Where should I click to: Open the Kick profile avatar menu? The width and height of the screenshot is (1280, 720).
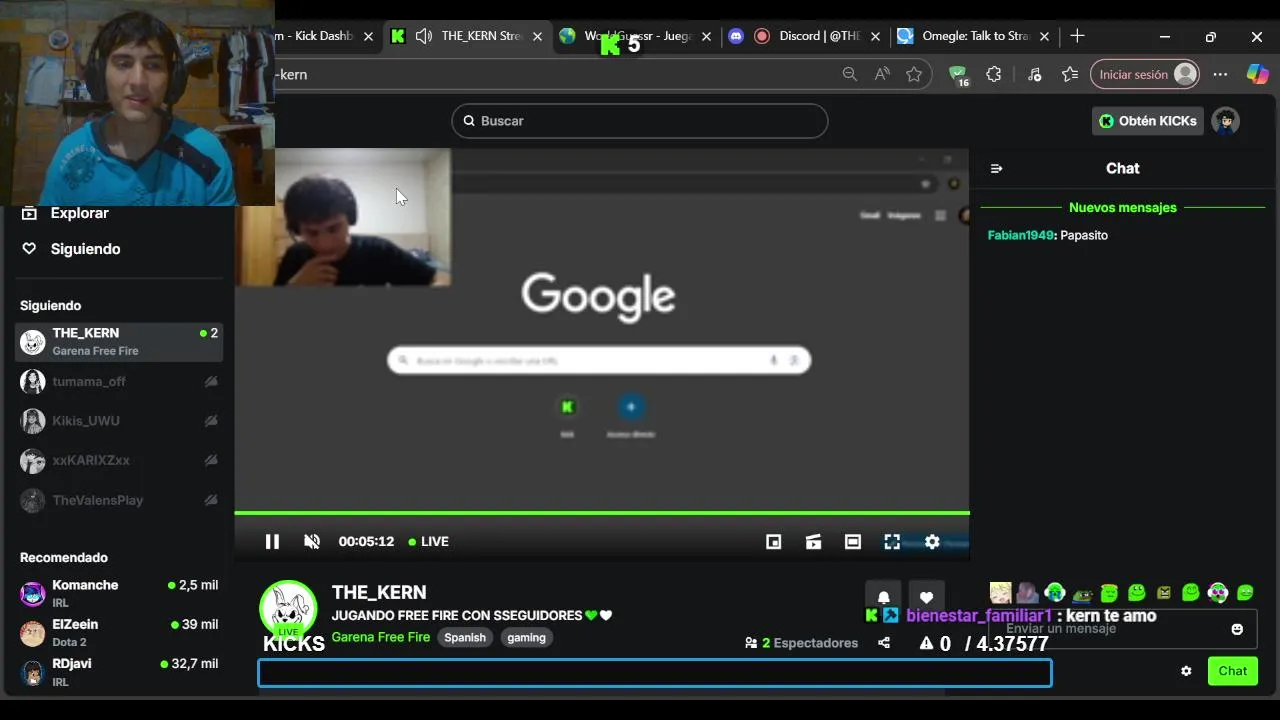click(1225, 121)
